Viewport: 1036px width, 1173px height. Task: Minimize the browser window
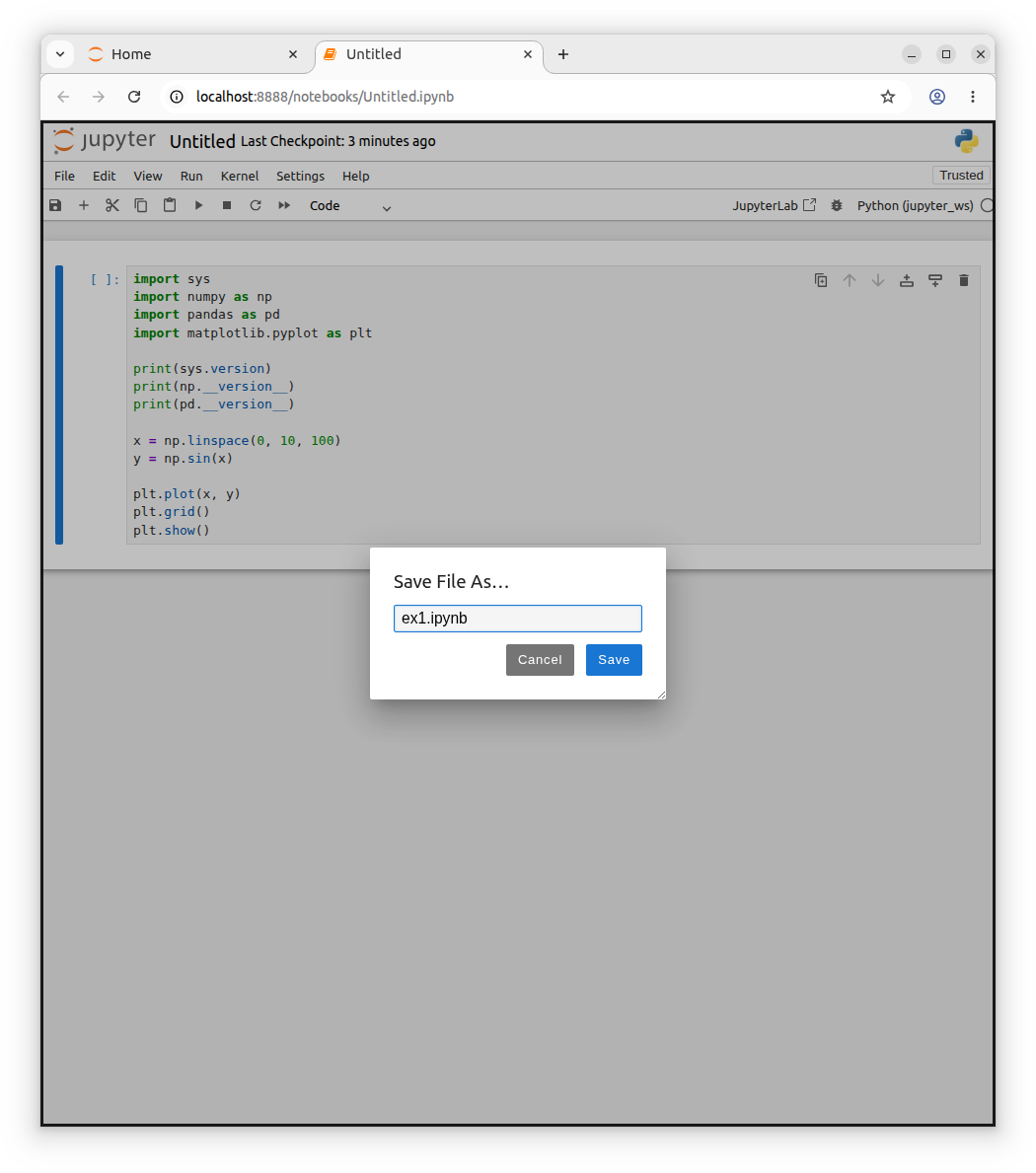(x=911, y=54)
